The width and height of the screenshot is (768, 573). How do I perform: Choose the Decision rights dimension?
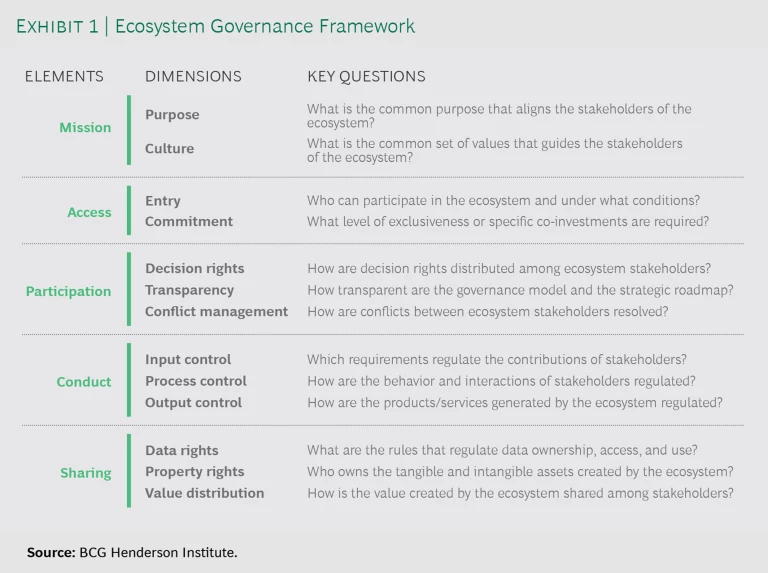[x=194, y=269]
